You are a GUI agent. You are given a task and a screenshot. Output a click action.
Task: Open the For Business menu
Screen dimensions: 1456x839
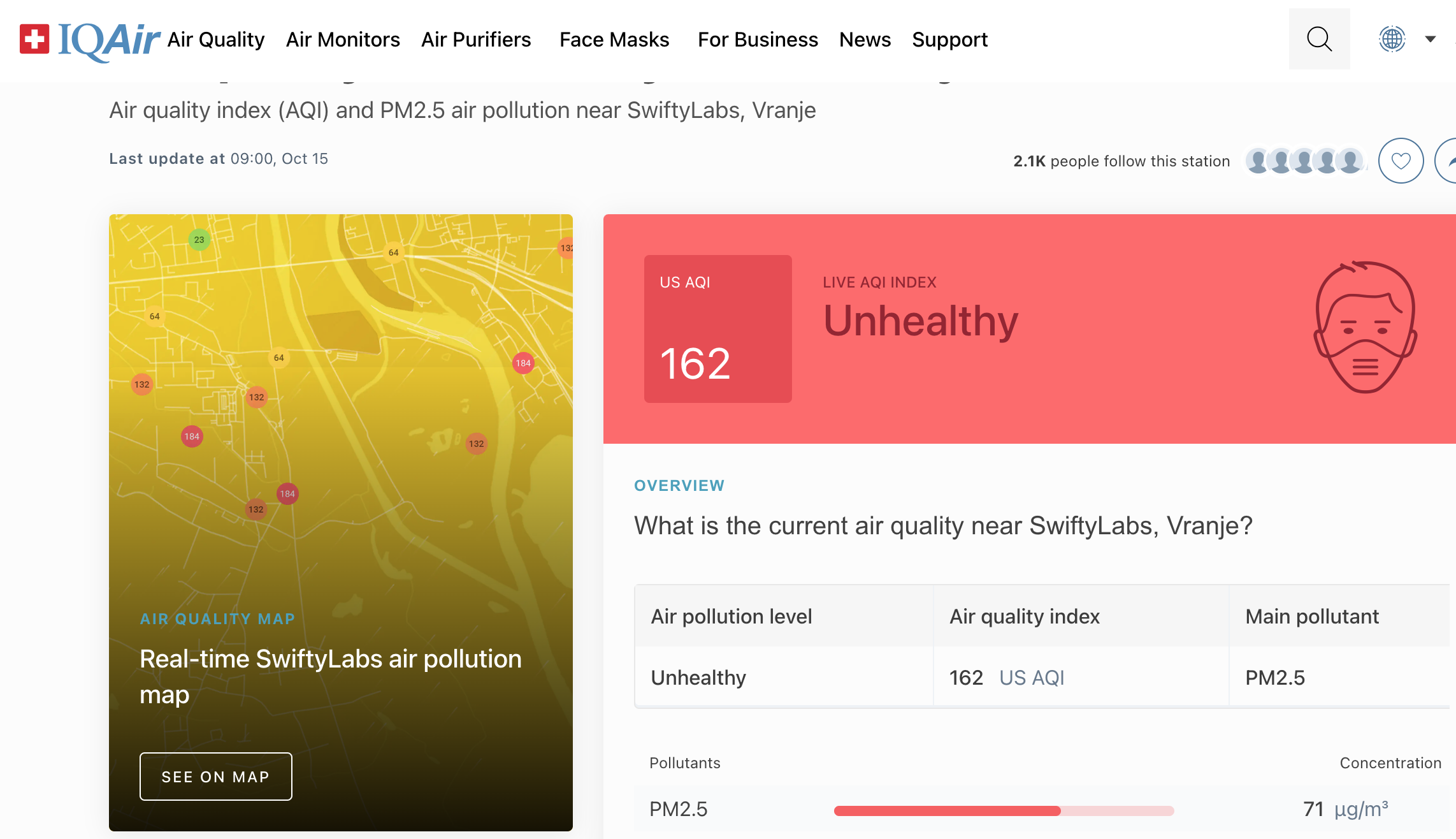pyautogui.click(x=758, y=40)
